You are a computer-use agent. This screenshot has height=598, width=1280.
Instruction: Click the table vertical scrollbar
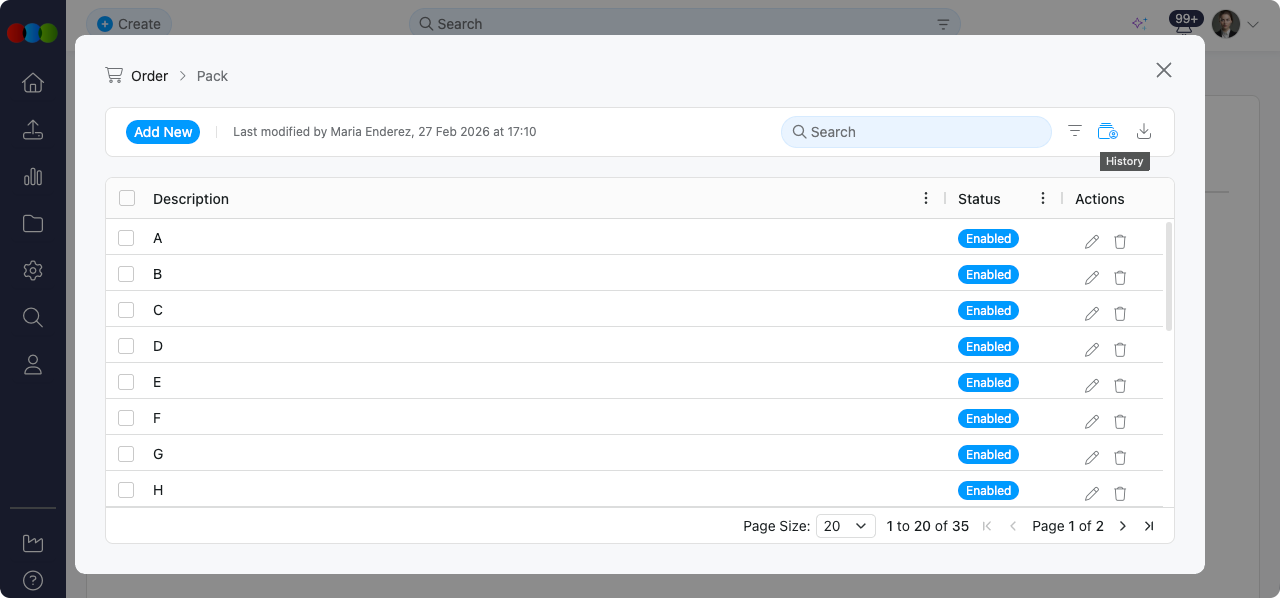click(x=1169, y=276)
